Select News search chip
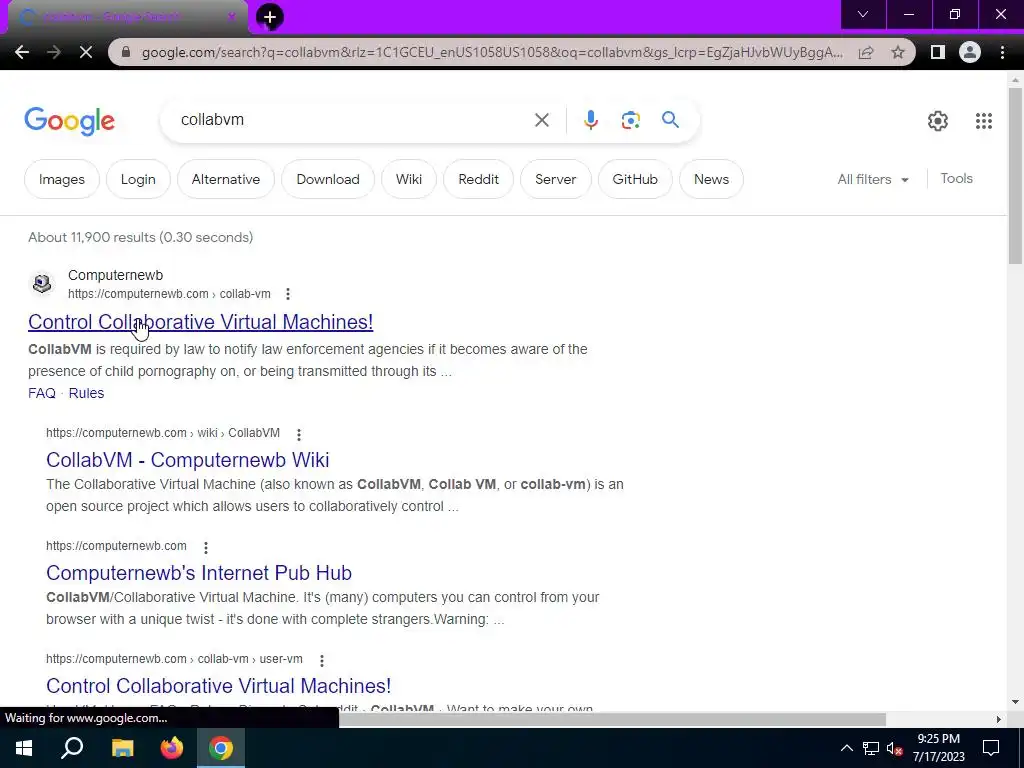The height and width of the screenshot is (768, 1024). pyautogui.click(x=711, y=179)
